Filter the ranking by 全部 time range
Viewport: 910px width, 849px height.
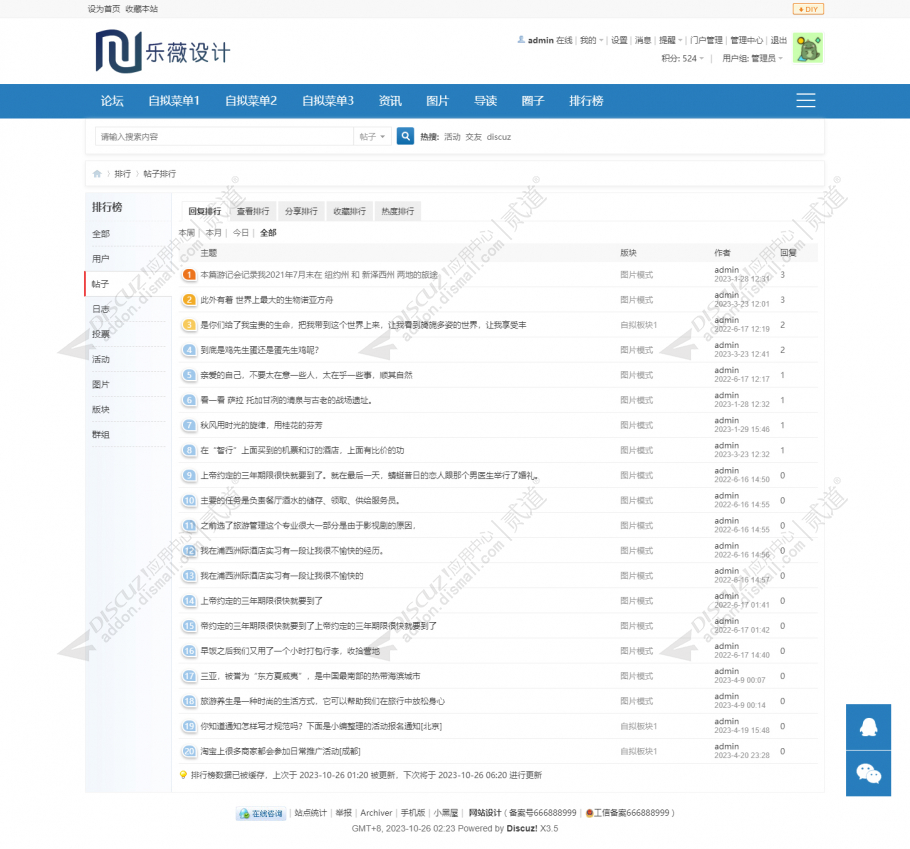268,233
